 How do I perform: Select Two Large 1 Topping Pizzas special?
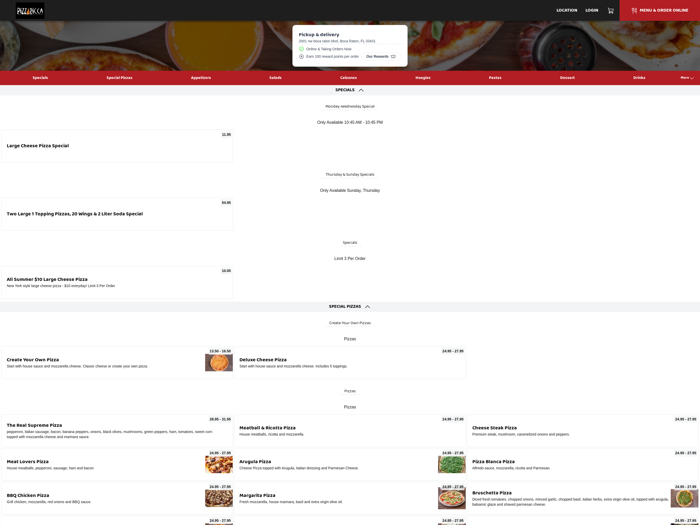pyautogui.click(x=117, y=214)
